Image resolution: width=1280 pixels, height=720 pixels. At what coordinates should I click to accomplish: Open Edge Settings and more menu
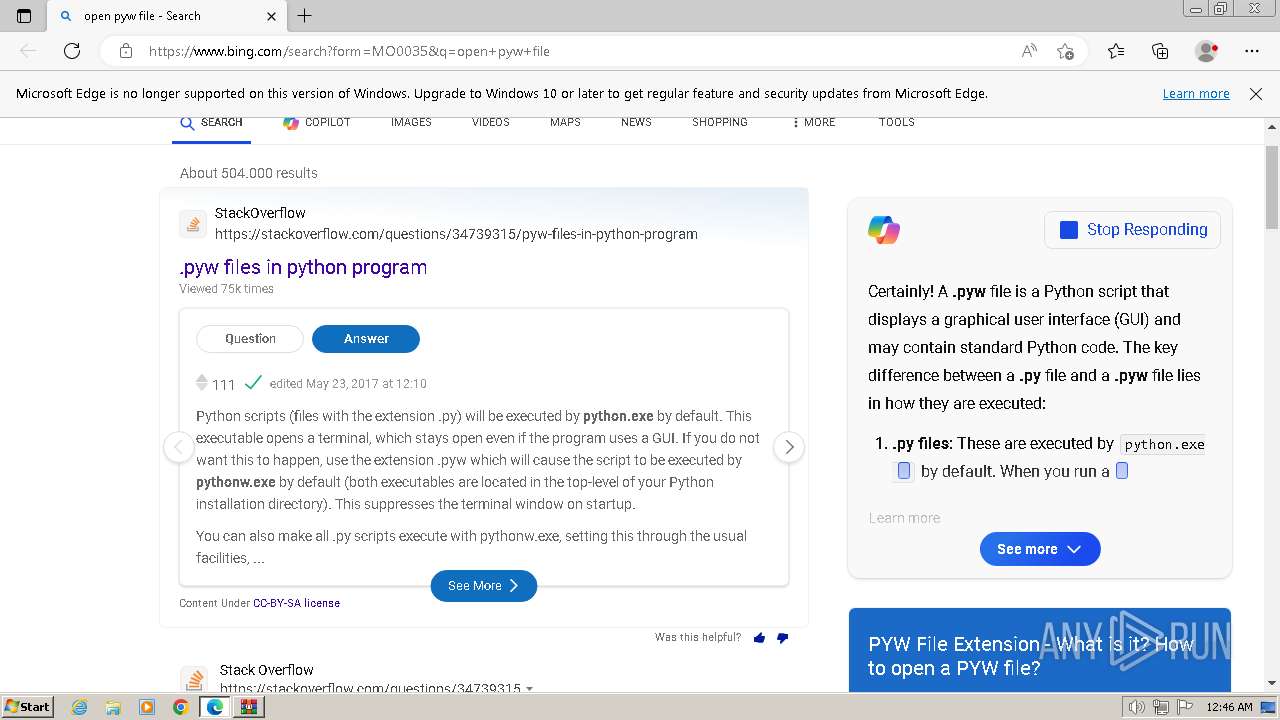point(1252,51)
